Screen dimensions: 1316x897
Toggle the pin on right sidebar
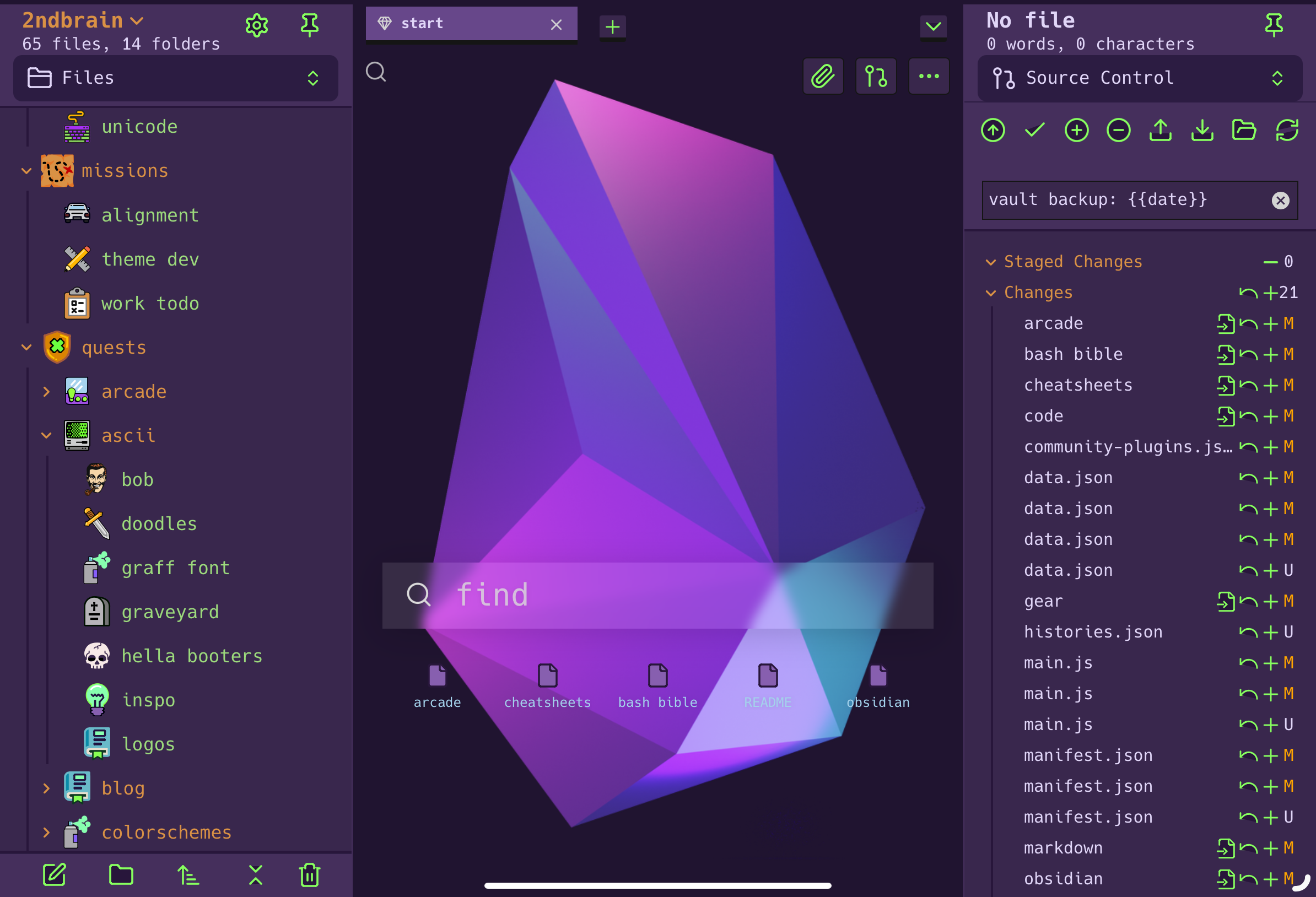(x=1274, y=25)
